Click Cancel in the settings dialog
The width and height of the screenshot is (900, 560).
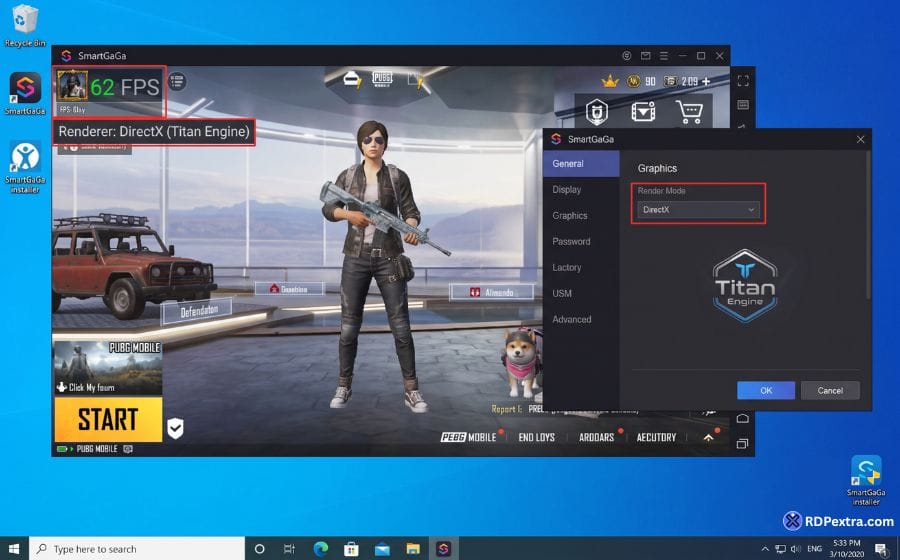click(830, 390)
